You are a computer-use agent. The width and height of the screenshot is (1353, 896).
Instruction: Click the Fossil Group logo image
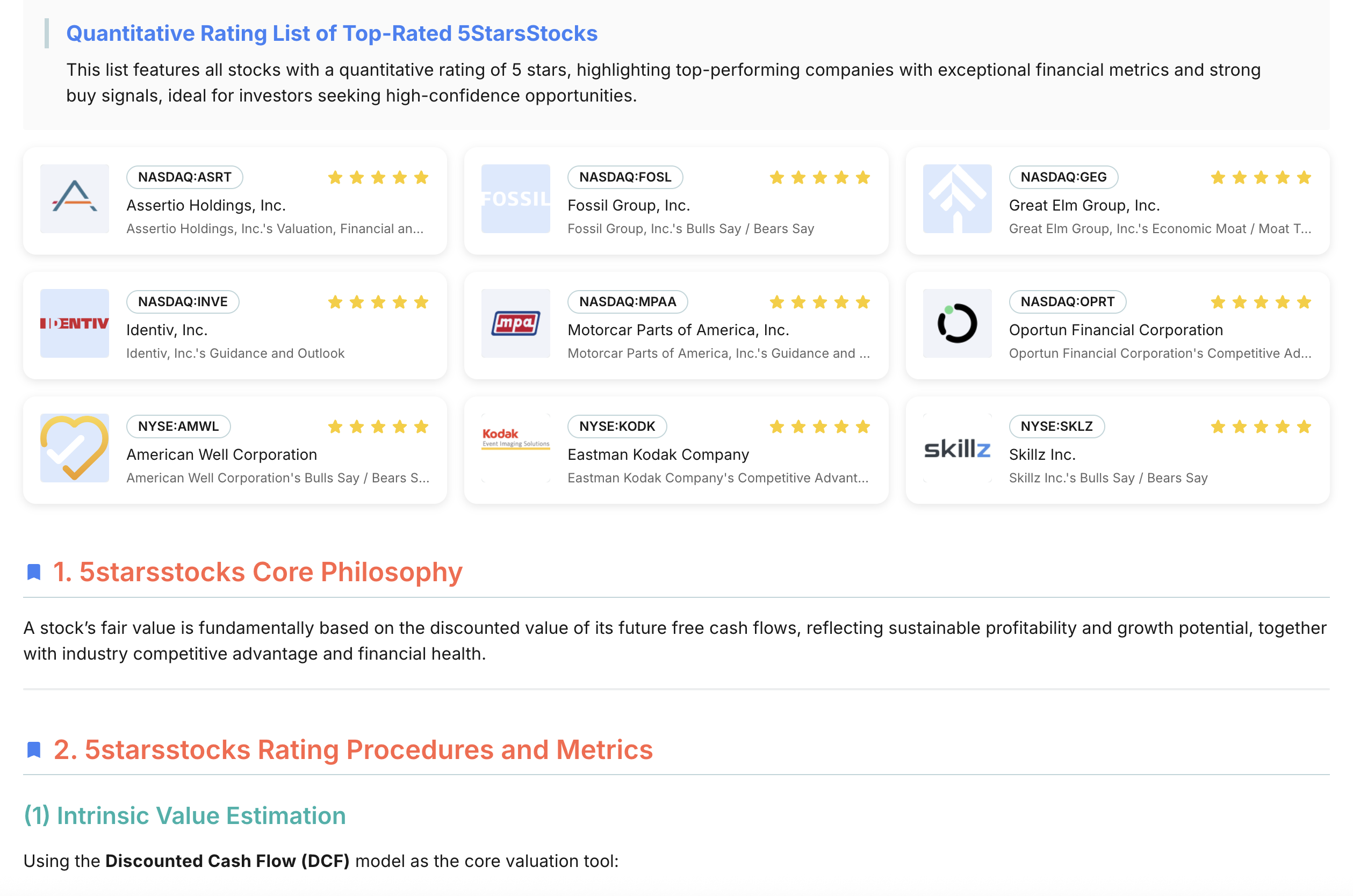[x=516, y=199]
